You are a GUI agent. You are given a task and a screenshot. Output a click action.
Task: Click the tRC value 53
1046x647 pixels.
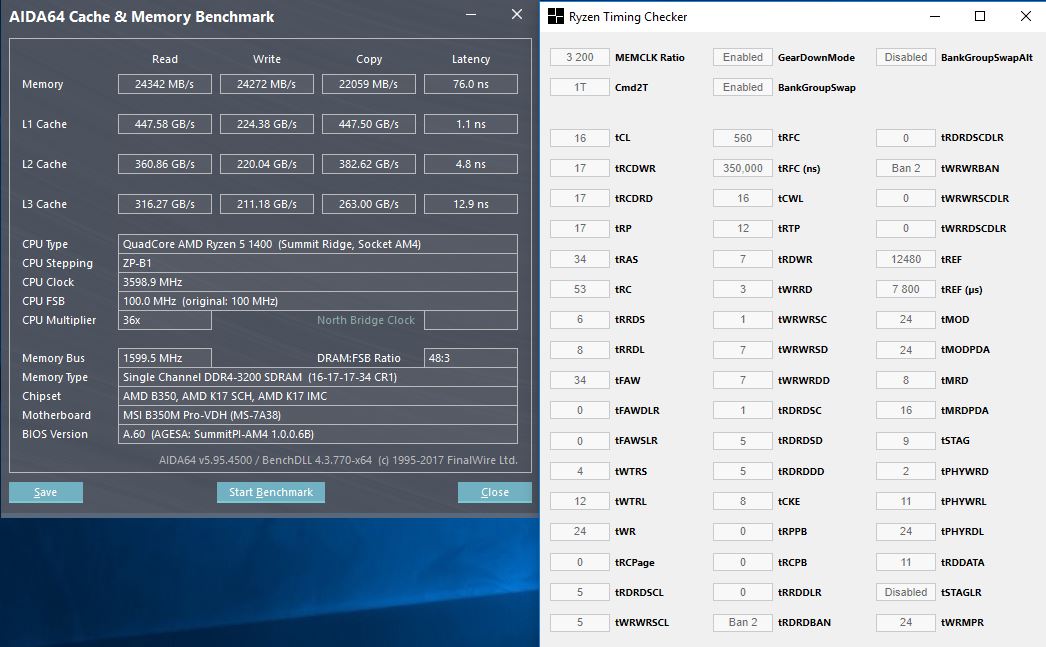click(x=580, y=289)
